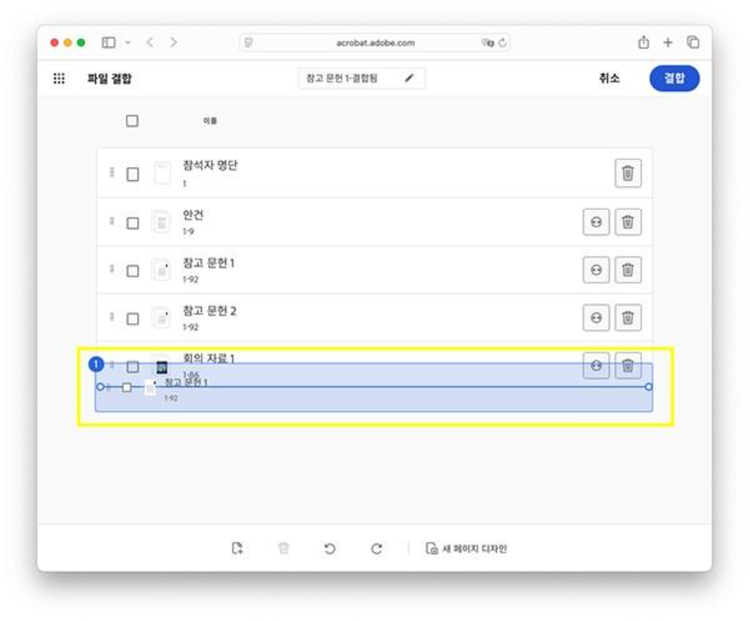Viewport: 750px width, 621px height.
Task: Click drag handle of 참석자 명단 row
Action: pos(111,172)
